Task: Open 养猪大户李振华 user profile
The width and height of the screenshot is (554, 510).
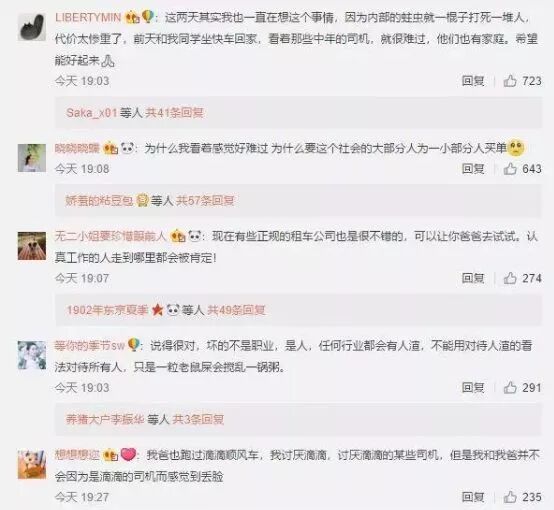Action: tap(105, 420)
